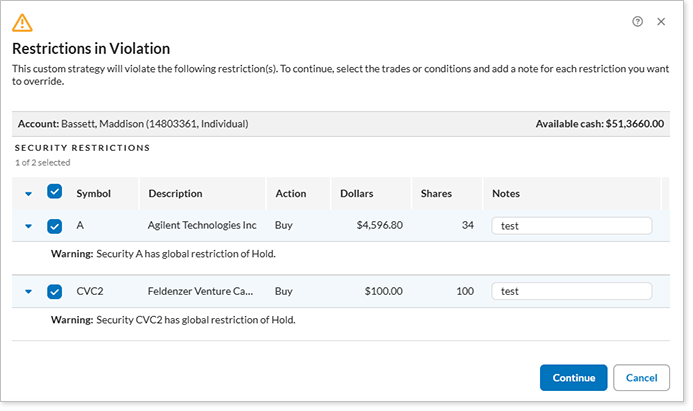Click the orange warning triangle icon
The height and width of the screenshot is (411, 693).
coord(22,22)
